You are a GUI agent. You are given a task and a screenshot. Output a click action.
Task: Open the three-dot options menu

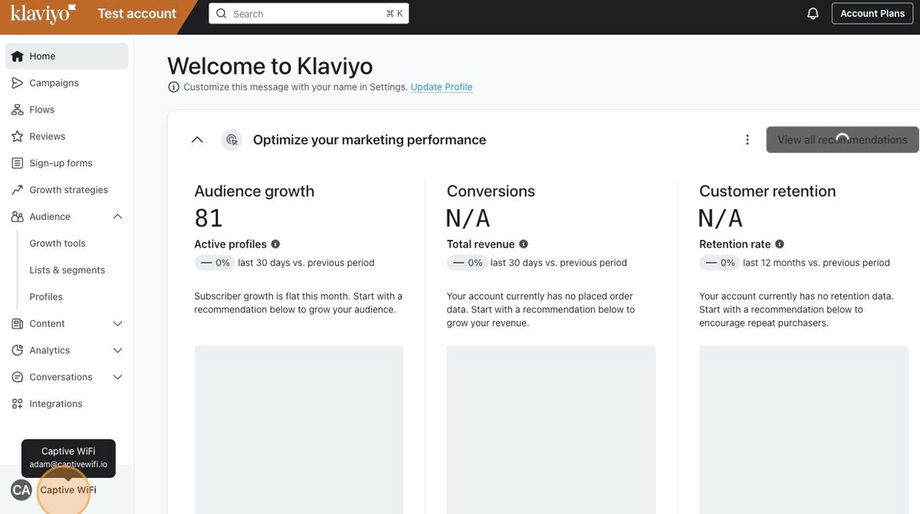click(x=747, y=140)
